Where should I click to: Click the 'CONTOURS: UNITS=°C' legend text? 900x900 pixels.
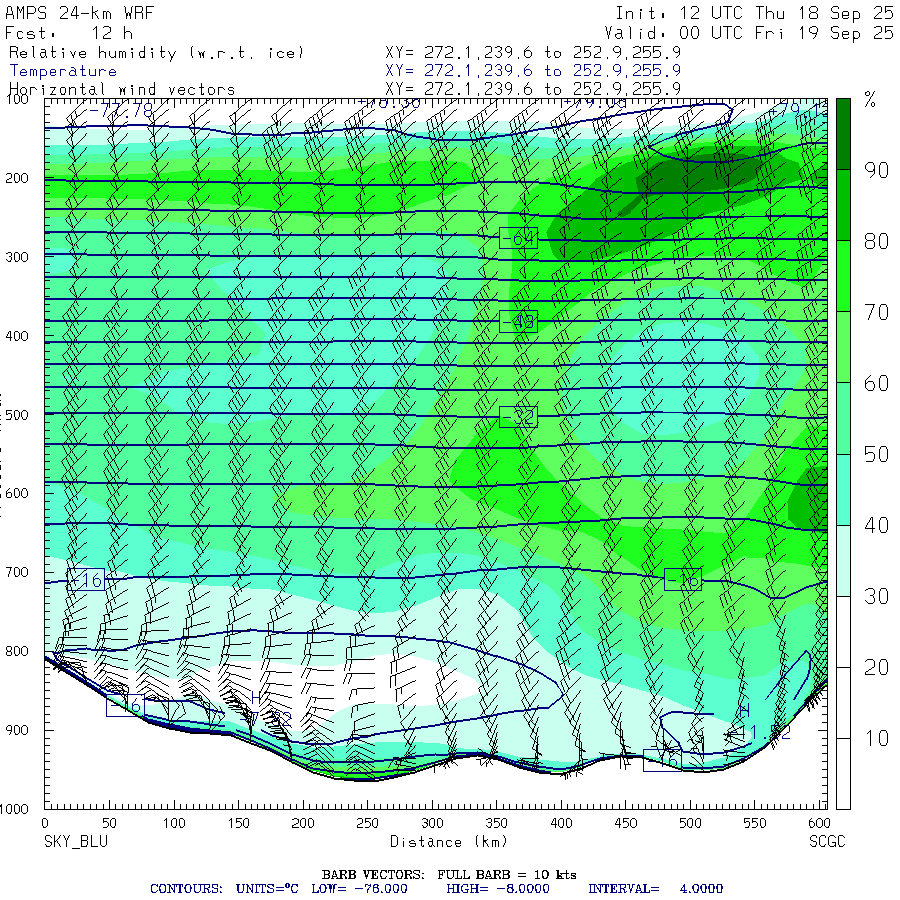pos(224,889)
